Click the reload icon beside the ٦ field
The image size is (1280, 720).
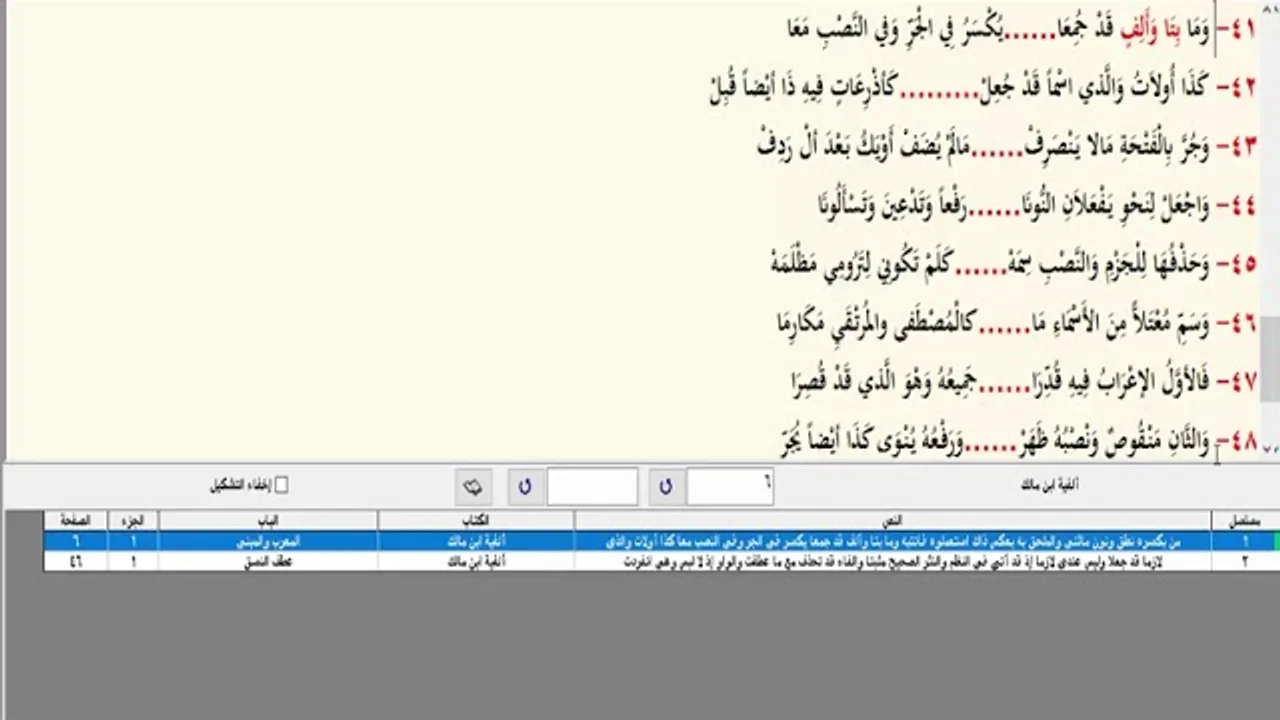coord(665,487)
